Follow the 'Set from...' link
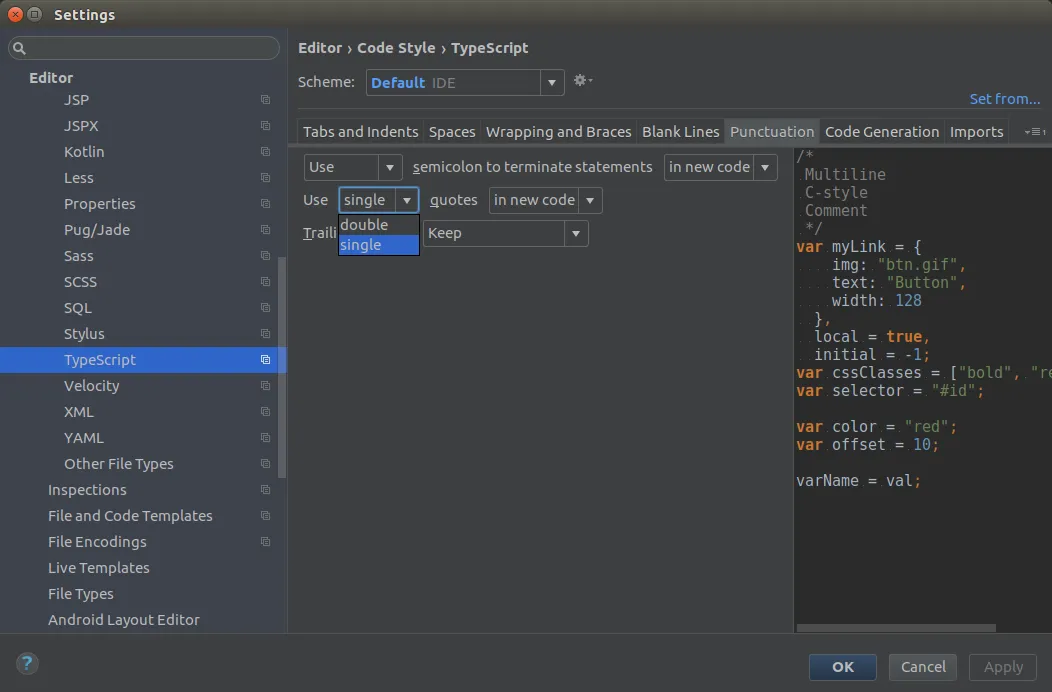This screenshot has height=692, width=1052. pos(1004,99)
